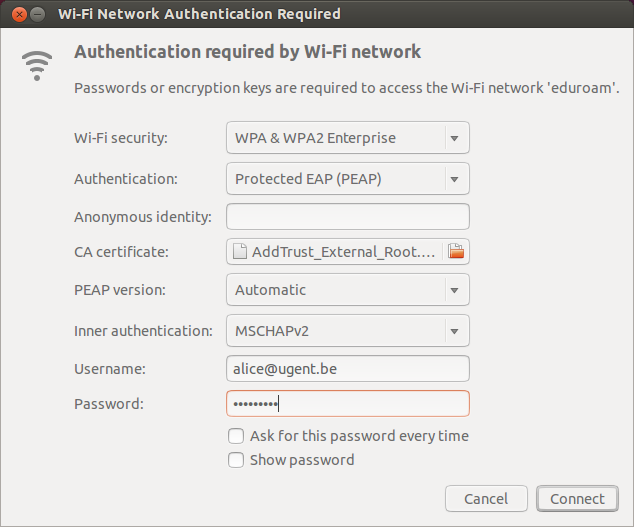Click the PEAP version dropdown arrow
Viewport: 634px width, 527px height.
click(455, 290)
